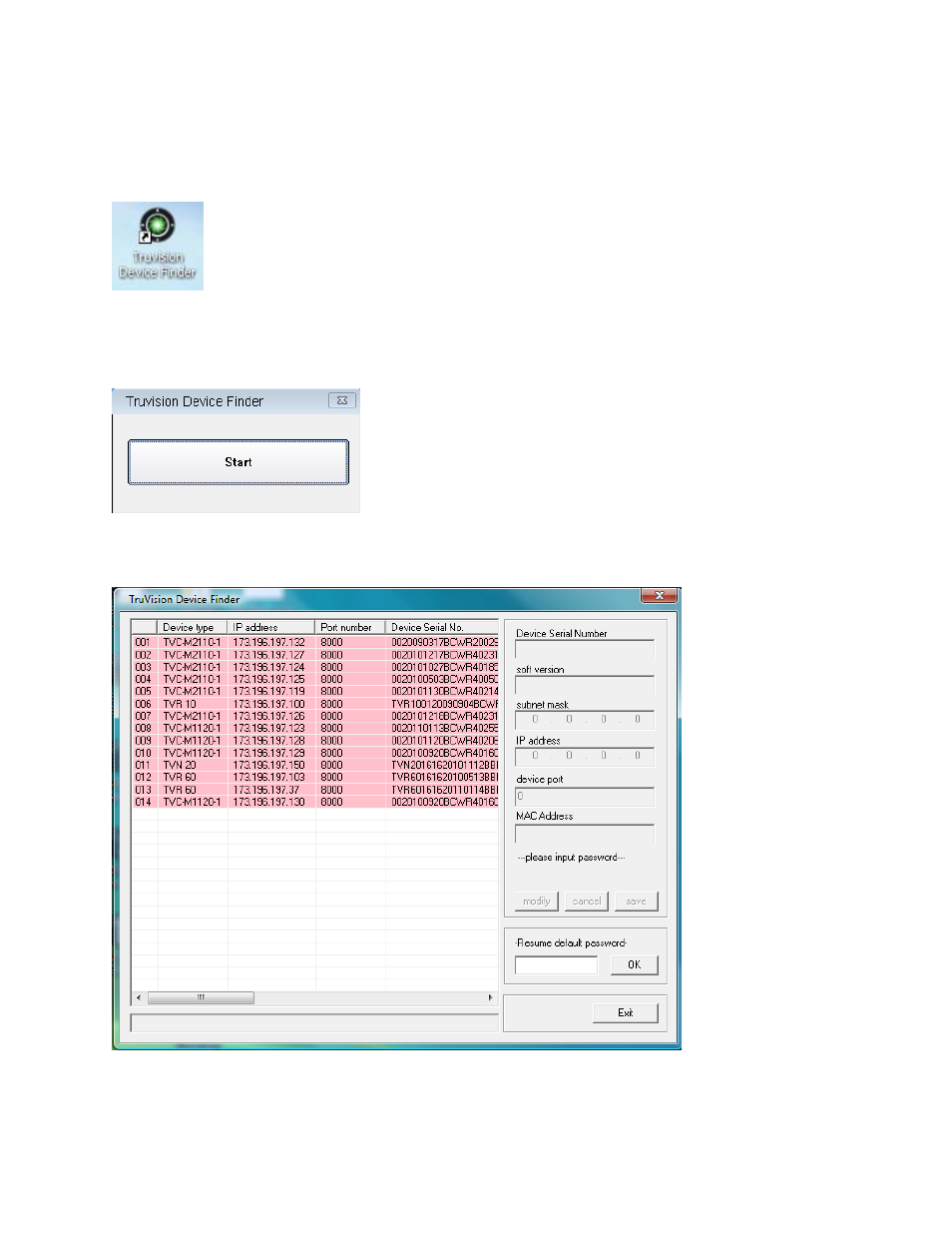Sort by the IP address column header
This screenshot has width=952, height=1233.
(x=271, y=627)
